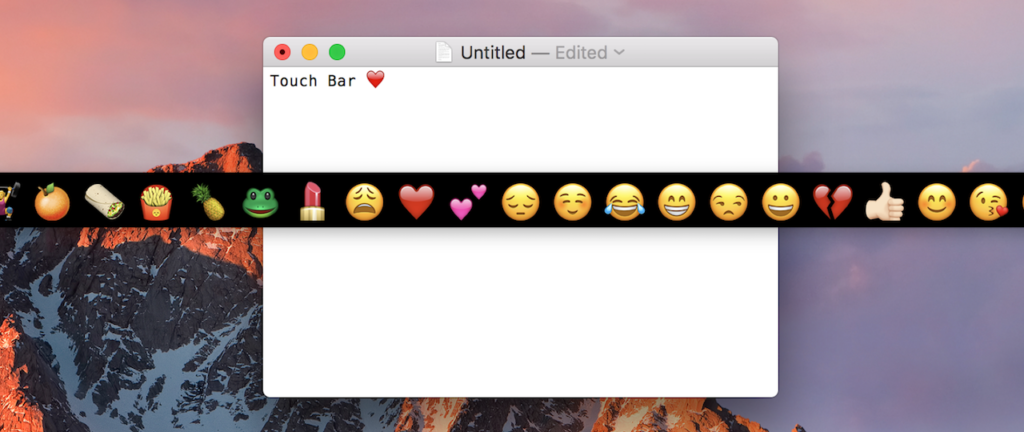Screen dimensions: 1024x432
Task: Insert the frog face emoji
Action: (260, 202)
